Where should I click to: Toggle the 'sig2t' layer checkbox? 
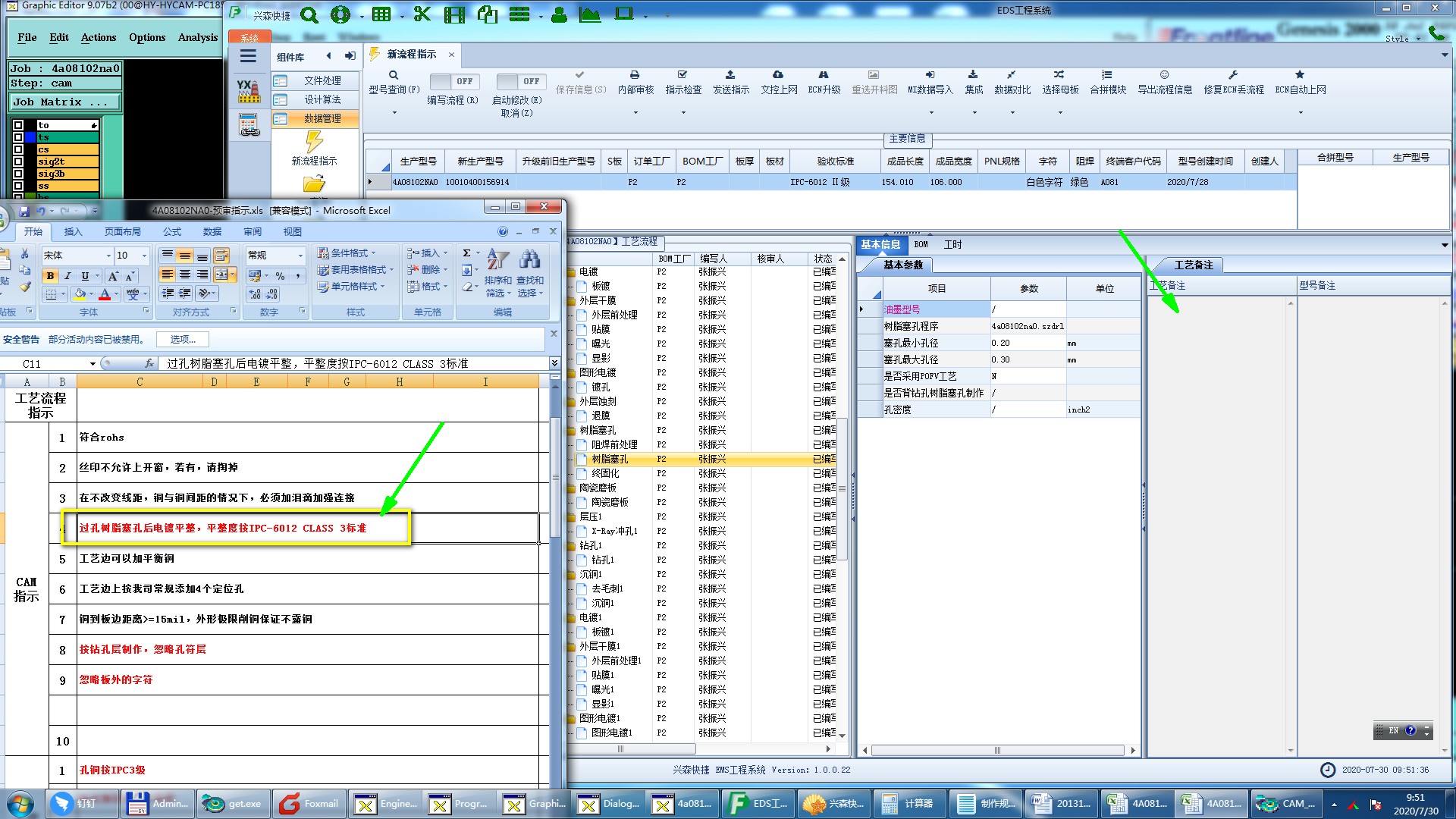click(x=18, y=162)
